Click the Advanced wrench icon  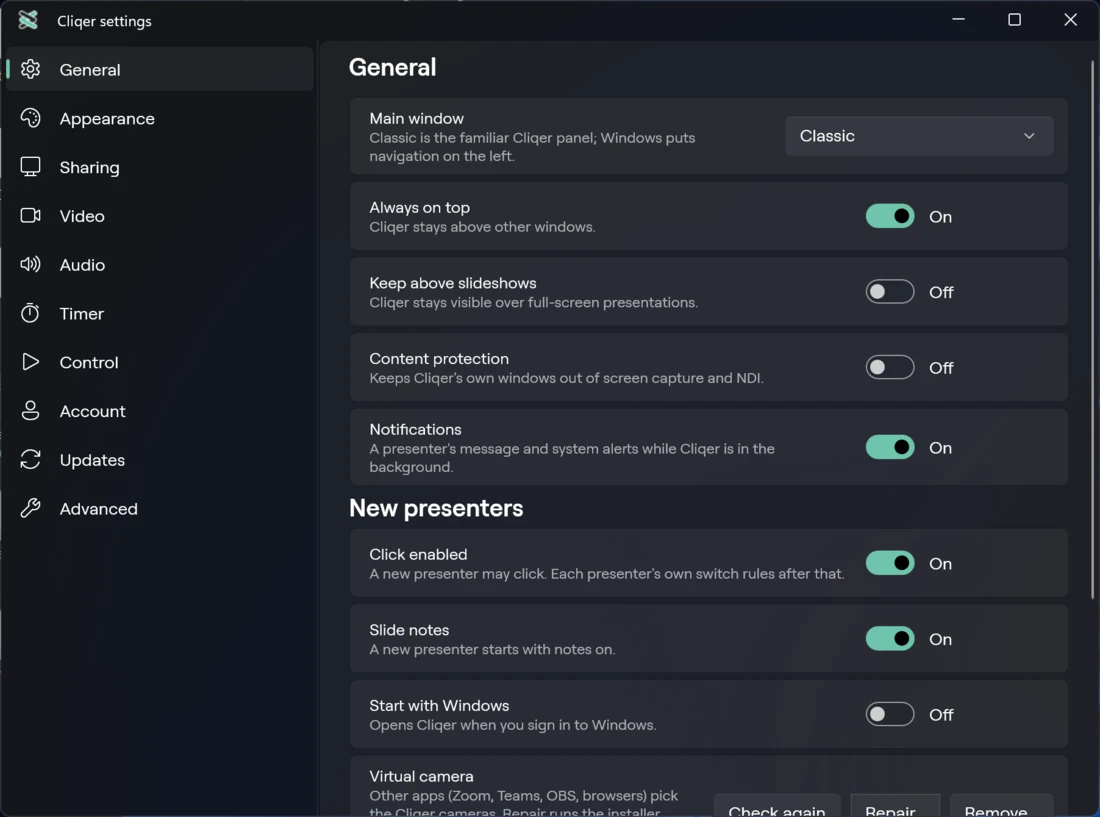(x=30, y=508)
